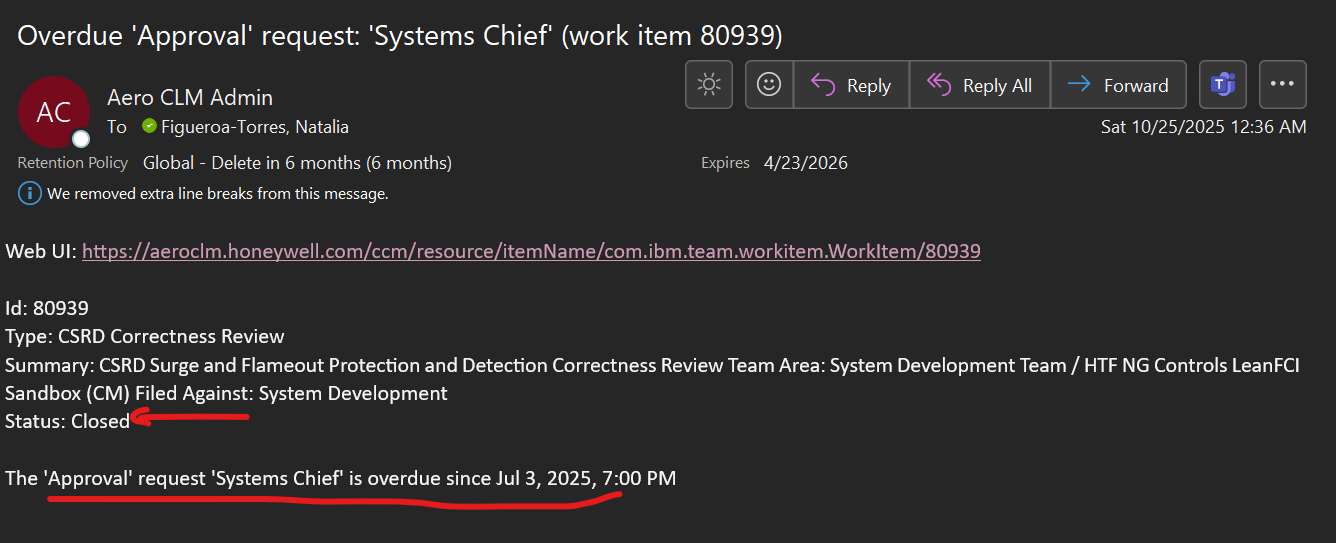Share message to Teams using Teams icon

point(1222,85)
